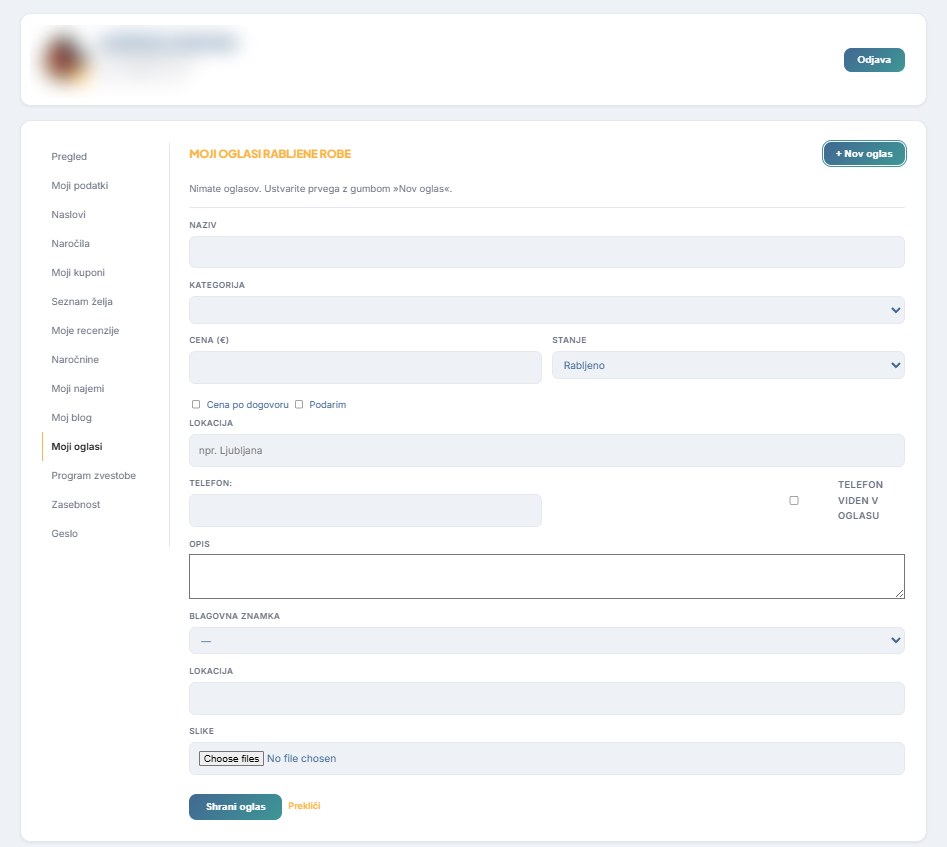
Task: Open Geslo password section
Action: pos(65,533)
